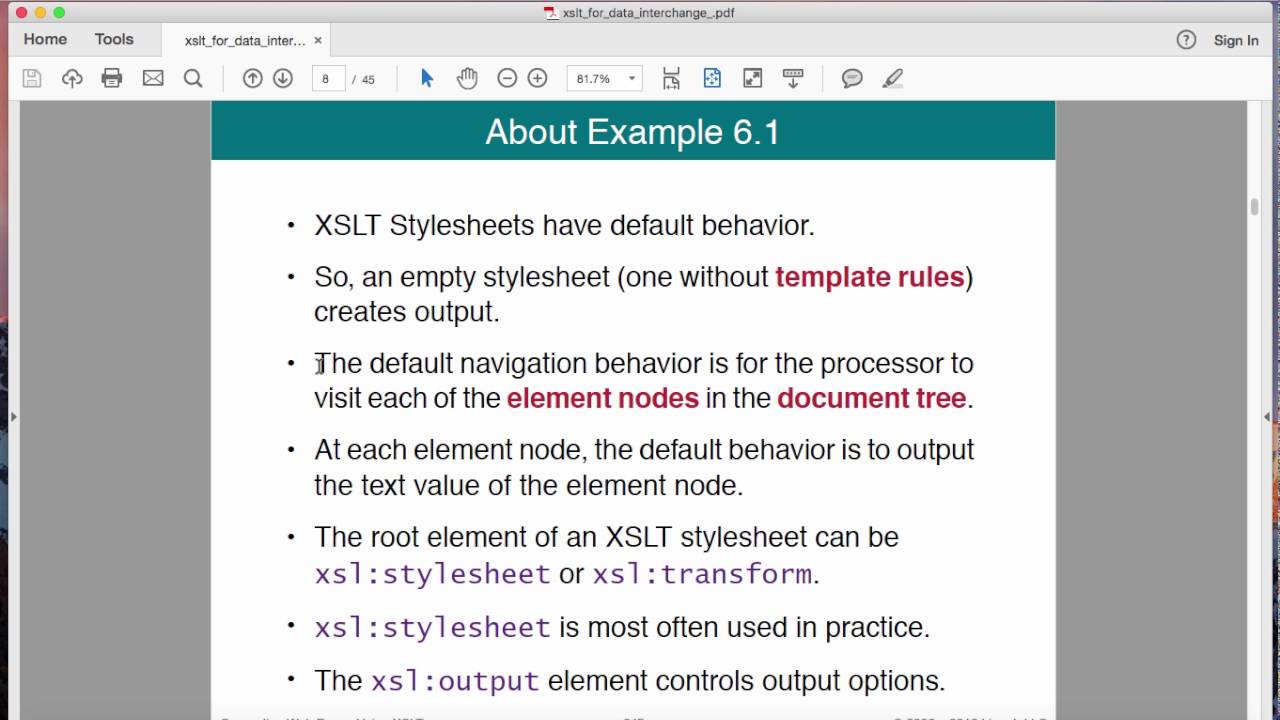Expand the right tools pane arrow

click(x=1267, y=416)
